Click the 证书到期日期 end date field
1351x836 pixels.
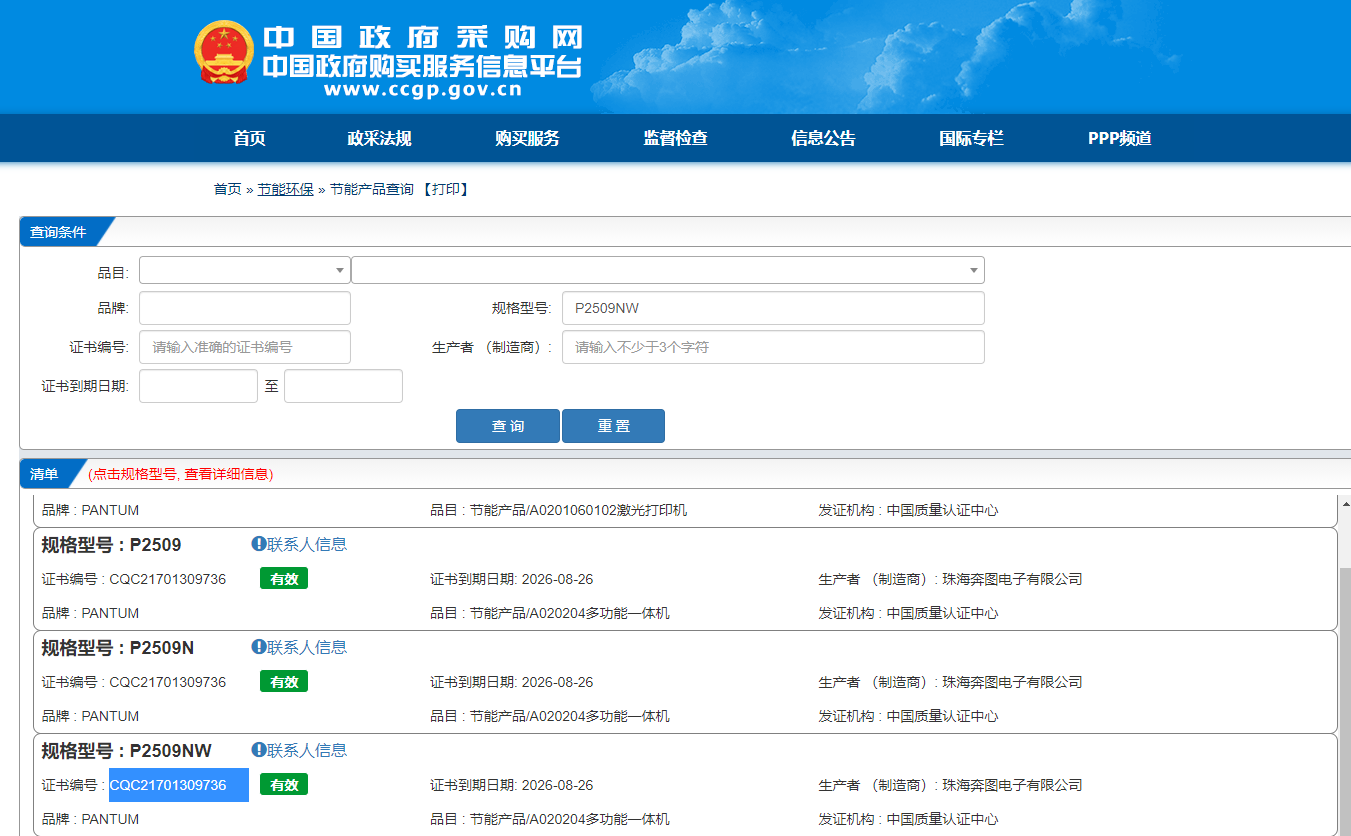[343, 386]
